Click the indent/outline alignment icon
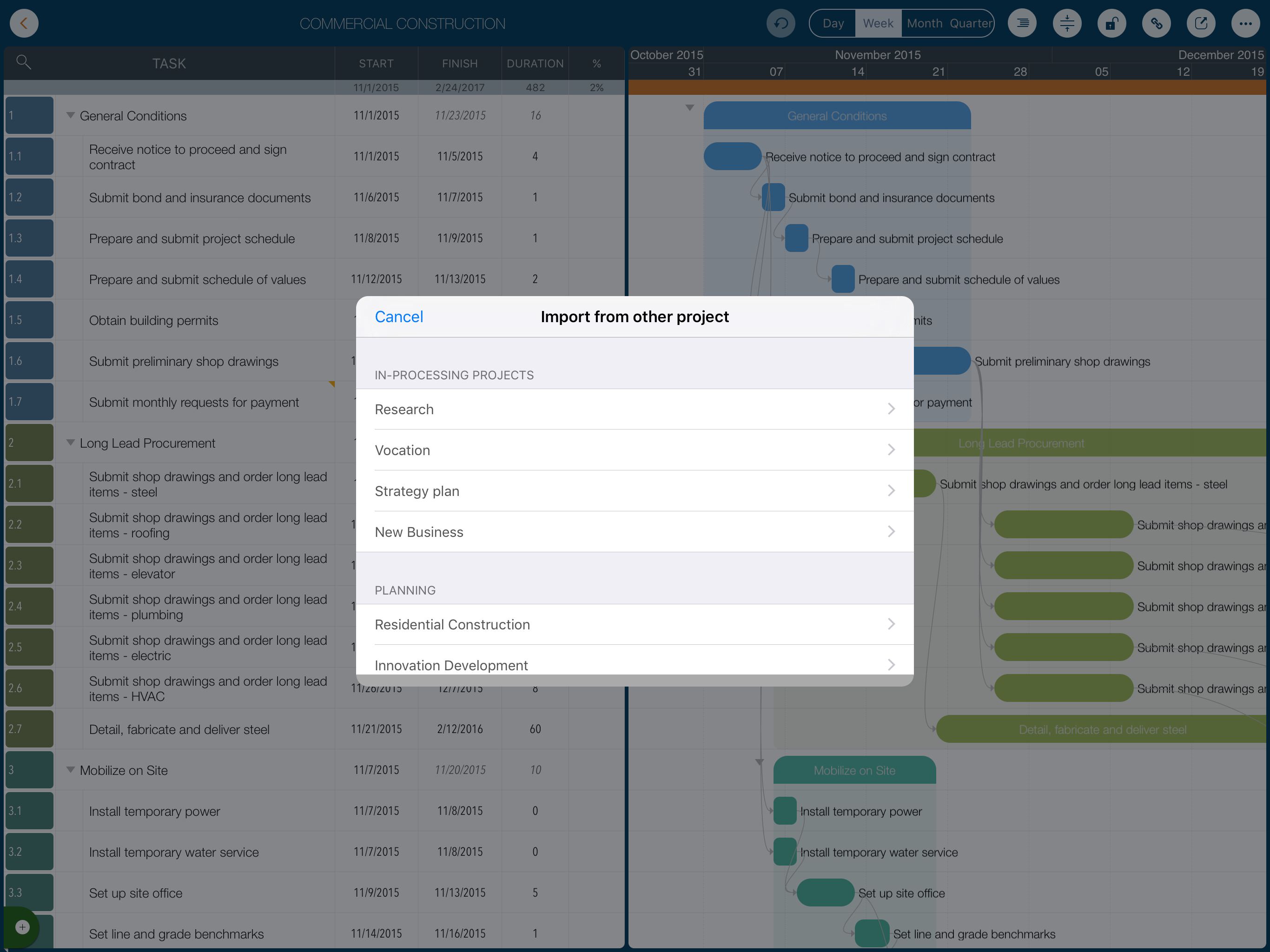This screenshot has width=1270, height=952. tap(1022, 24)
